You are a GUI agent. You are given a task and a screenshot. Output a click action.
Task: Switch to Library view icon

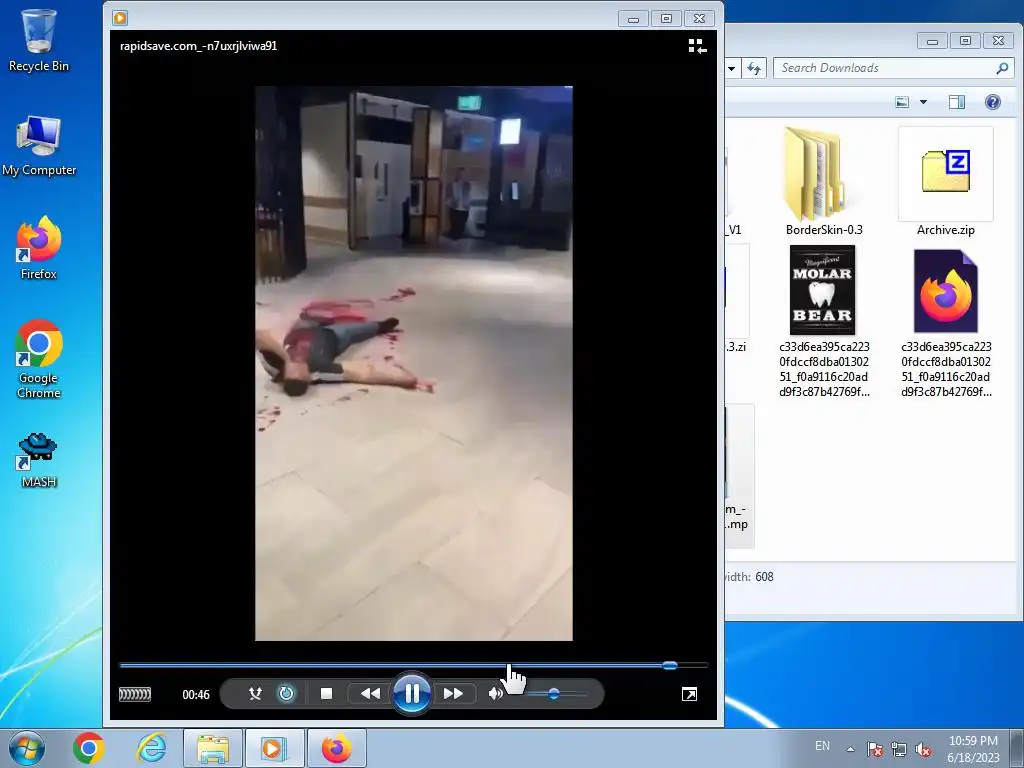point(697,46)
